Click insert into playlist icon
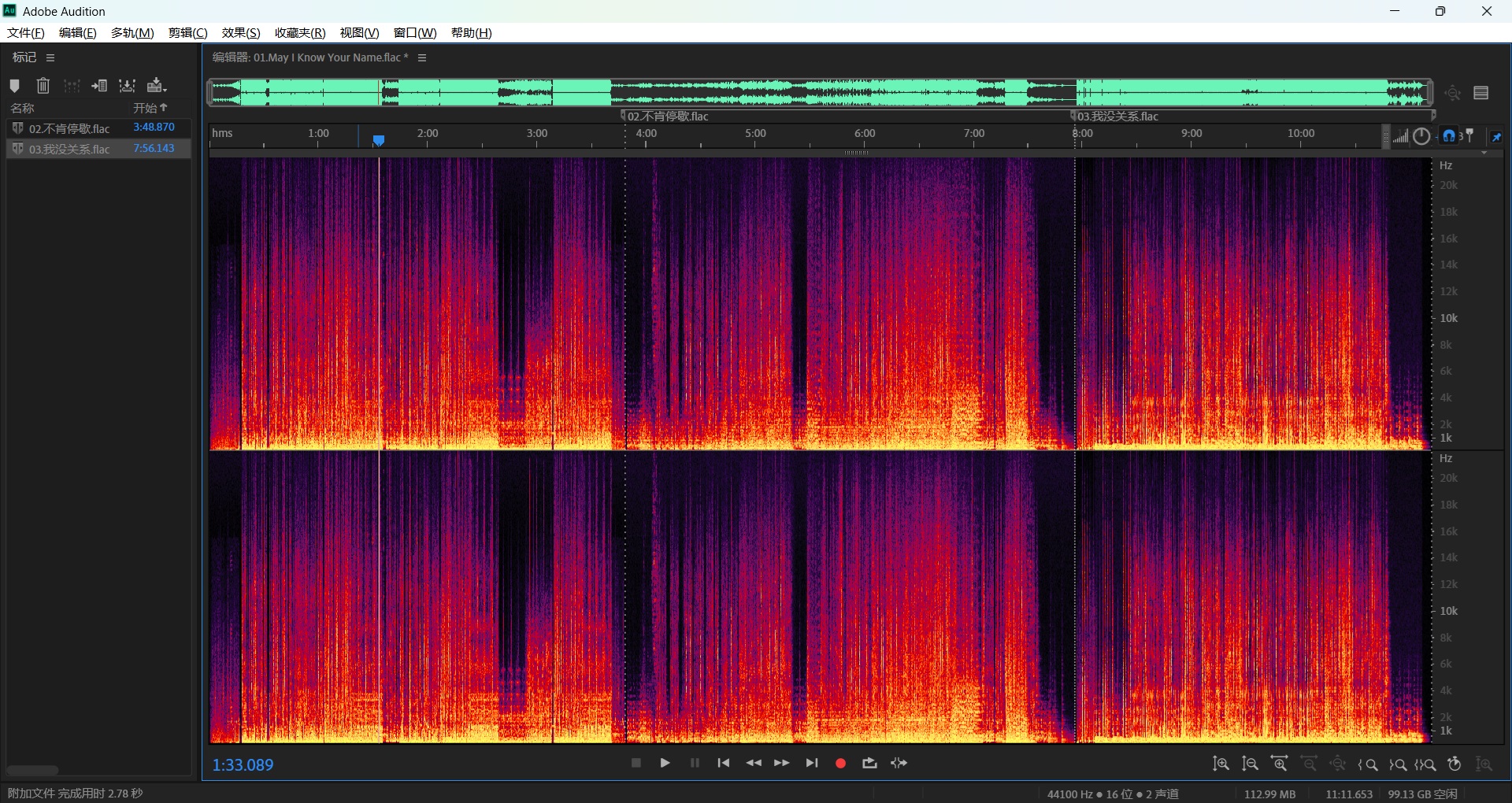Image resolution: width=1512 pixels, height=803 pixels. [x=99, y=86]
